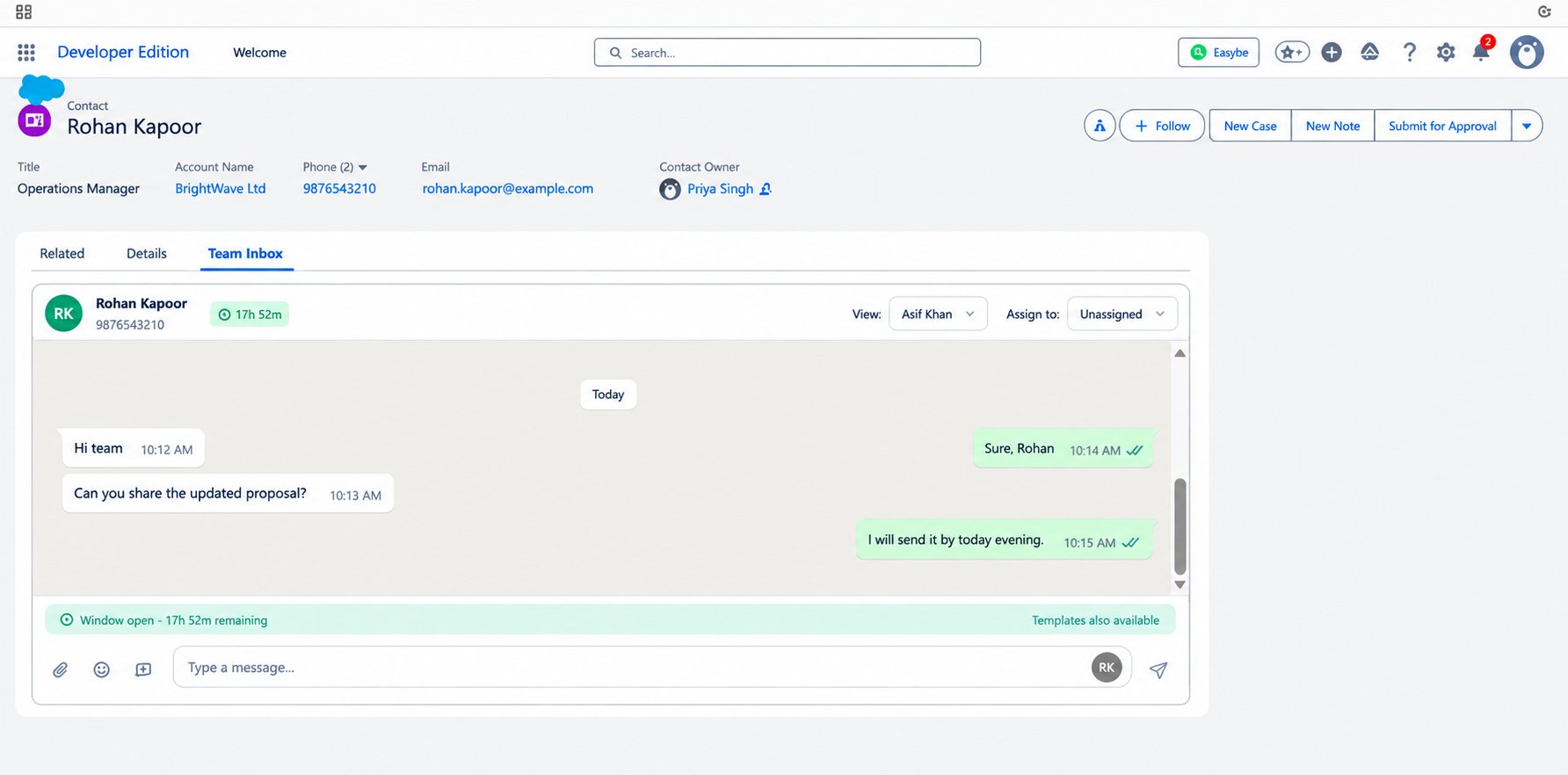This screenshot has height=775, width=1568.
Task: Click the refresh icon at top right
Action: tap(1544, 12)
